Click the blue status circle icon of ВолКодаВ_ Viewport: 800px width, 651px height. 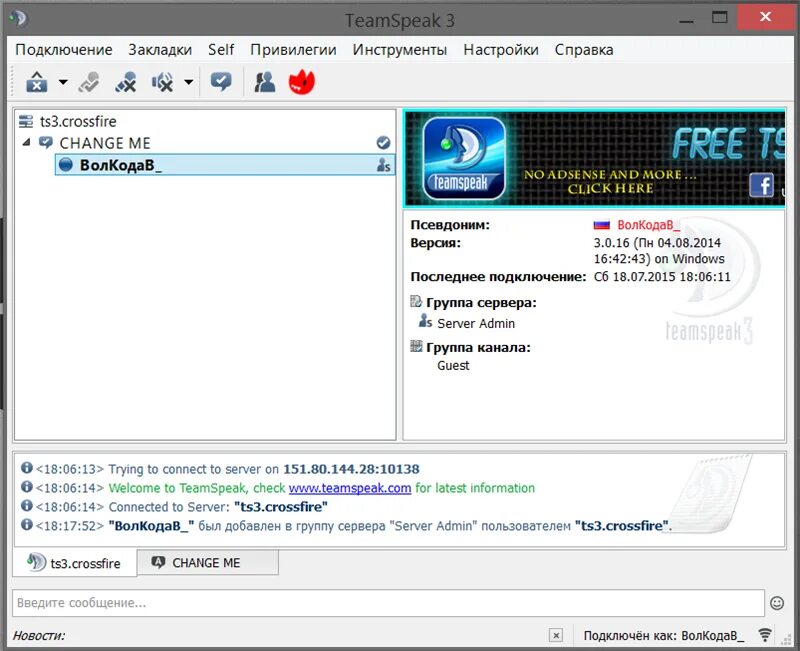click(66, 164)
